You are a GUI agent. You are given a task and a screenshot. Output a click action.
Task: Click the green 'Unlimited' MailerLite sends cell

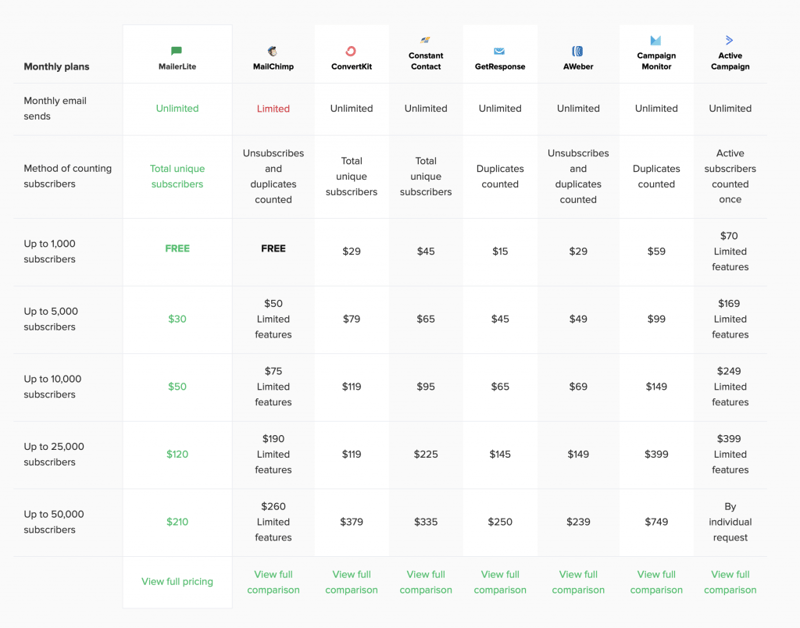pyautogui.click(x=177, y=108)
